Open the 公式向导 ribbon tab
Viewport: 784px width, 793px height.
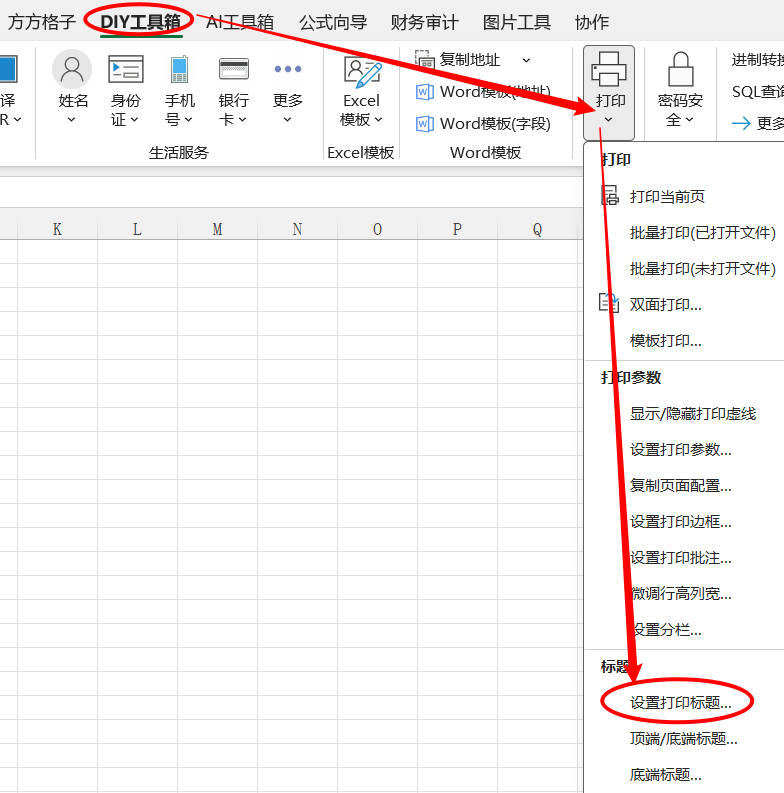(x=333, y=22)
